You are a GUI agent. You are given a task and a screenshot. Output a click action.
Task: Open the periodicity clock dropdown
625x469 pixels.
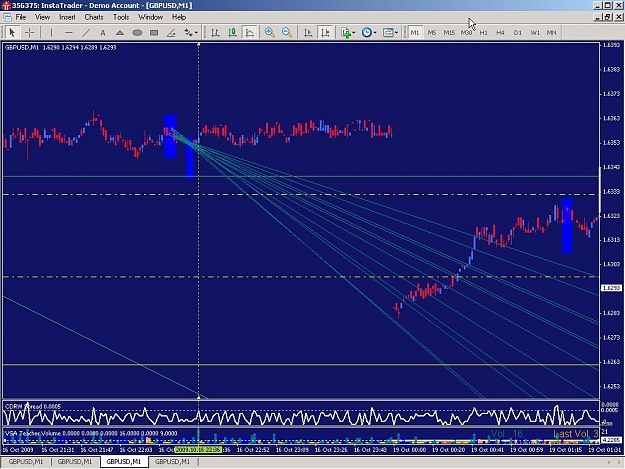(x=369, y=33)
